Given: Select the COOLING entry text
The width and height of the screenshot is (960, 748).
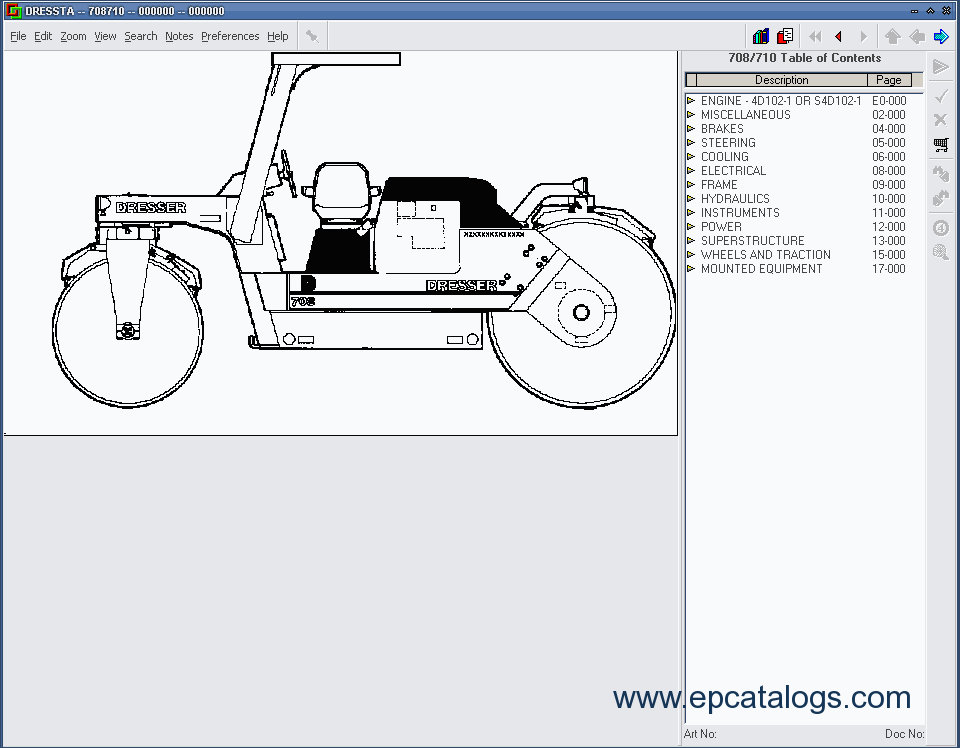Looking at the screenshot, I should [725, 157].
